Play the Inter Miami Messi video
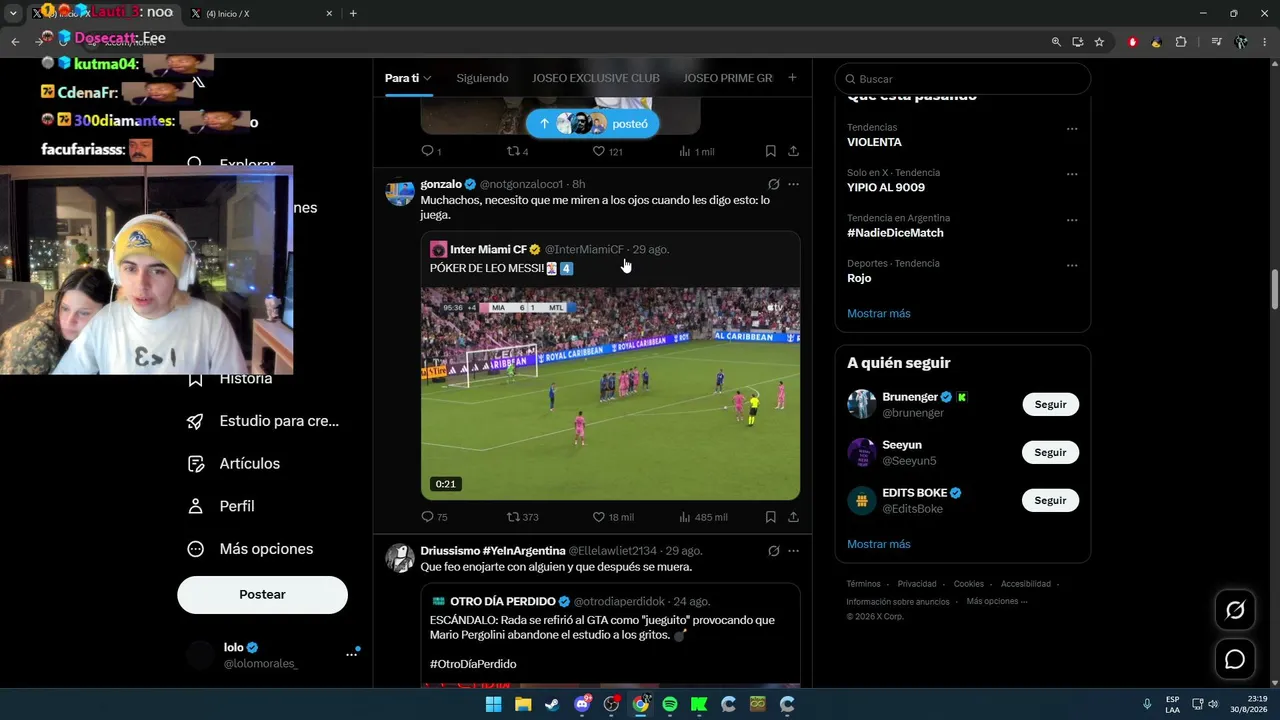 point(610,394)
